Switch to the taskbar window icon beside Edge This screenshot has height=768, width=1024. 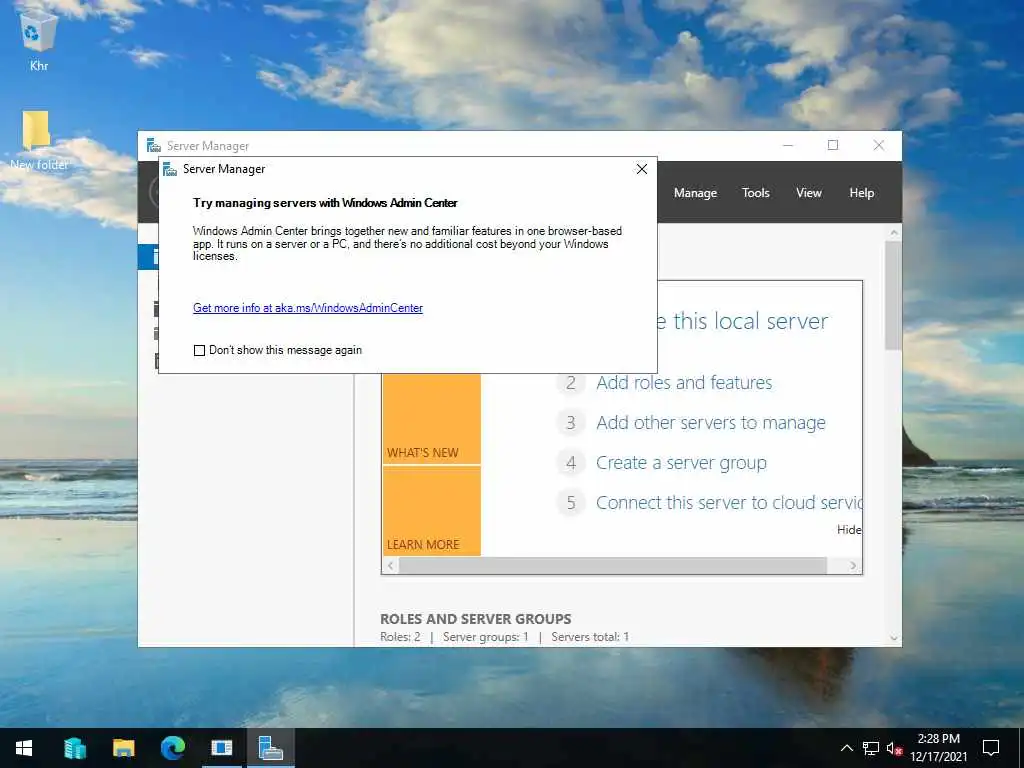[221, 748]
